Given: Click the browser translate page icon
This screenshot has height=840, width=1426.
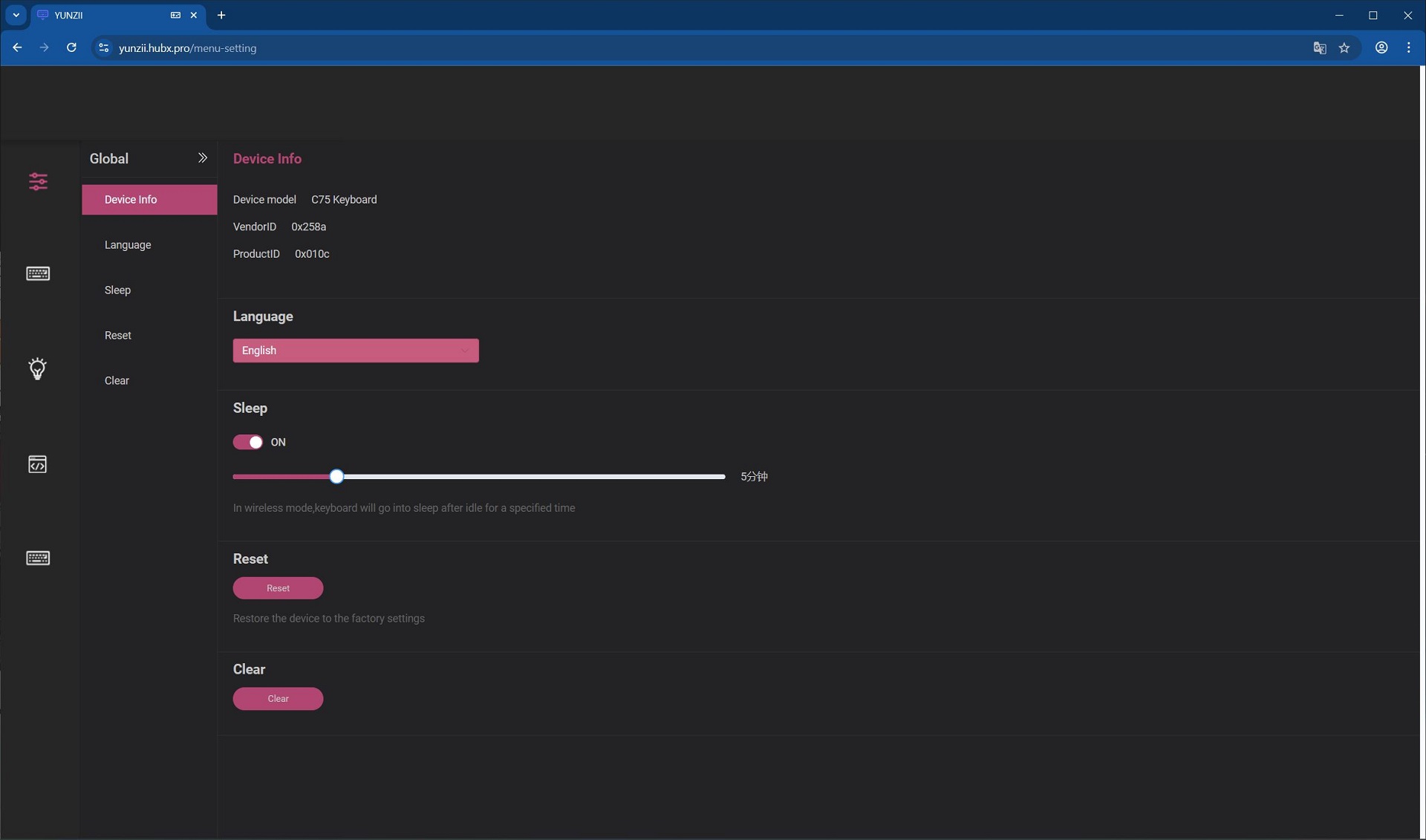Looking at the screenshot, I should tap(1319, 48).
